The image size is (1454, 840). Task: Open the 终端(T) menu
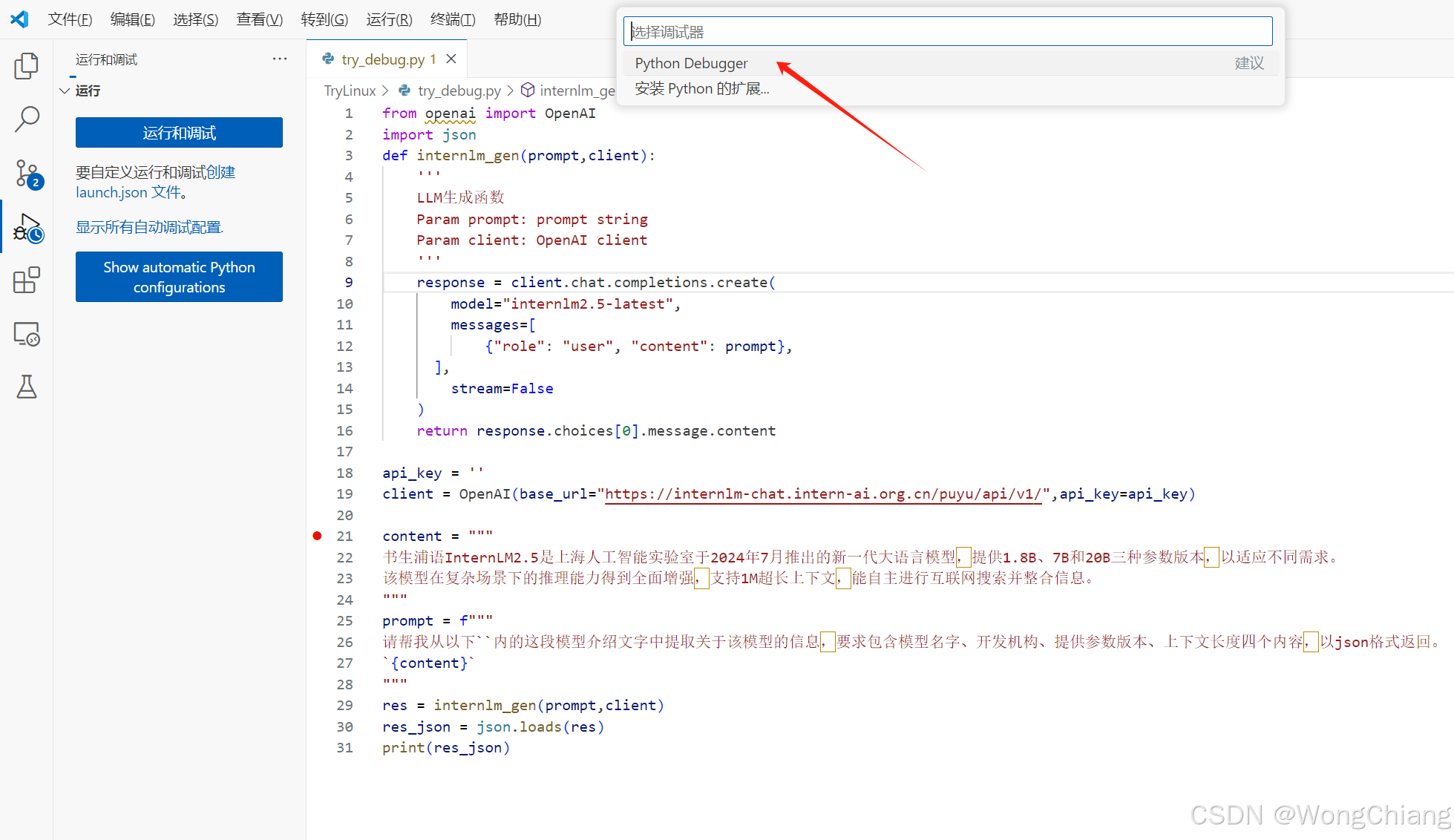coord(453,19)
